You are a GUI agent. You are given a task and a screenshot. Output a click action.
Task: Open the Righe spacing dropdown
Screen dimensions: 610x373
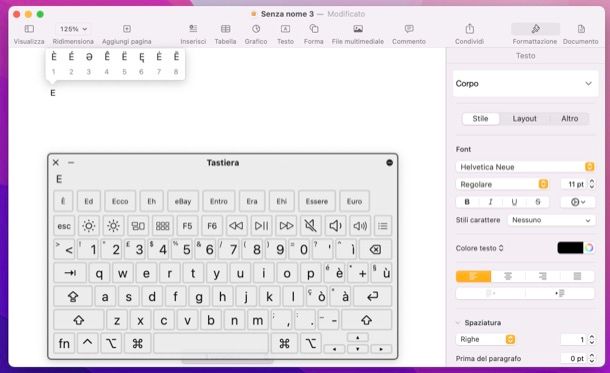(486, 339)
